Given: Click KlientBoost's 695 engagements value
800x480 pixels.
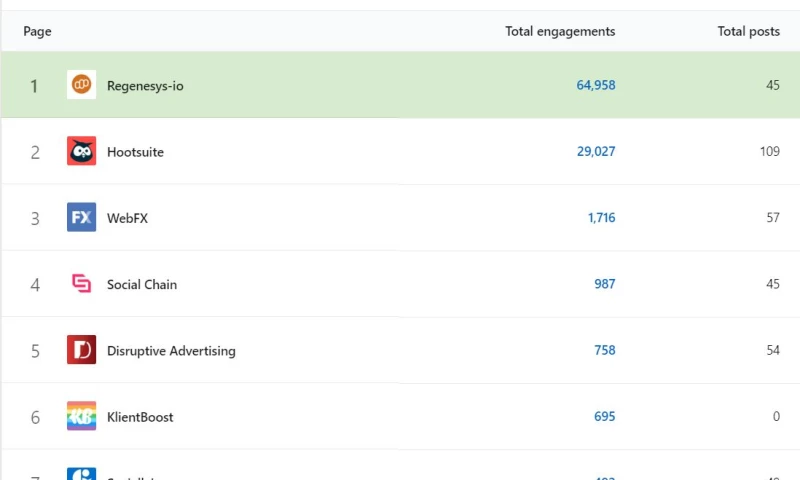Looking at the screenshot, I should click(605, 417).
